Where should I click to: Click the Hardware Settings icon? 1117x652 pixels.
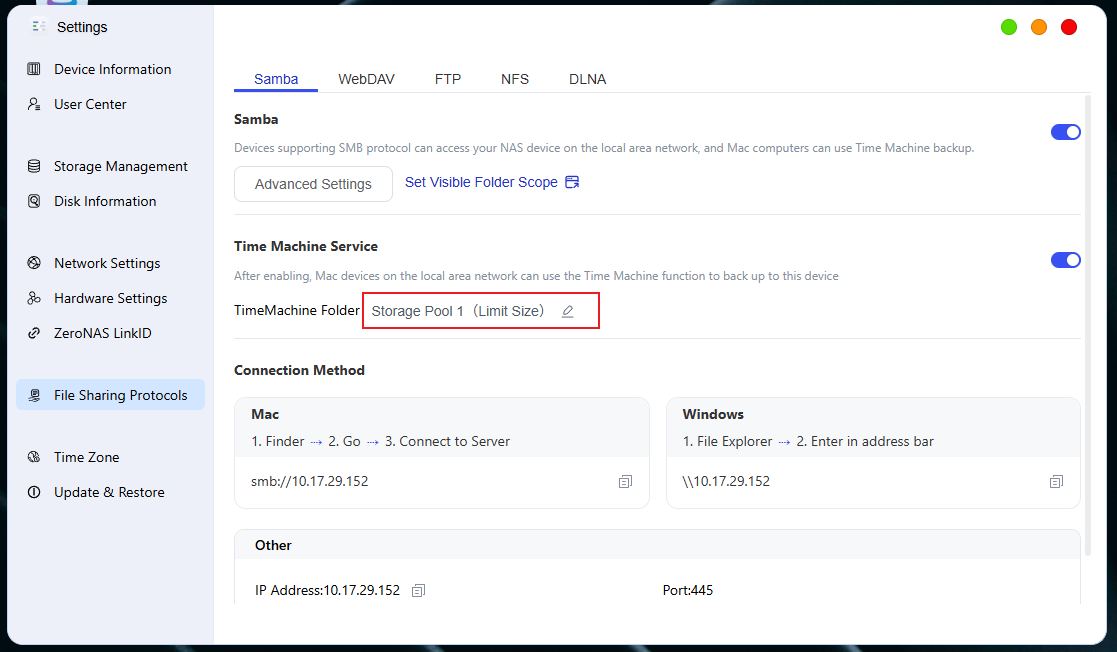click(33, 298)
